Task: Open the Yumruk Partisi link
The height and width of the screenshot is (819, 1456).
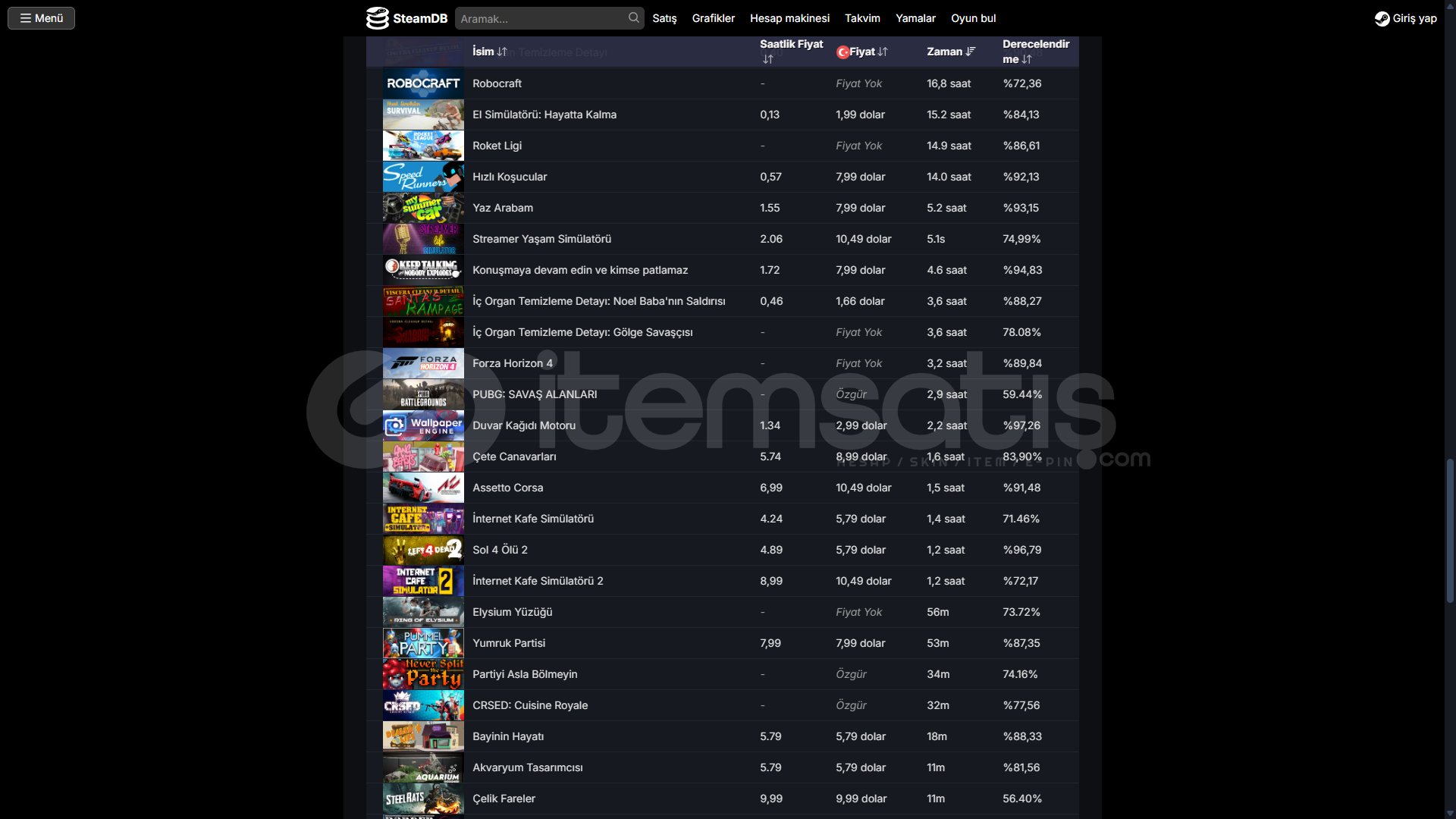Action: coord(509,643)
